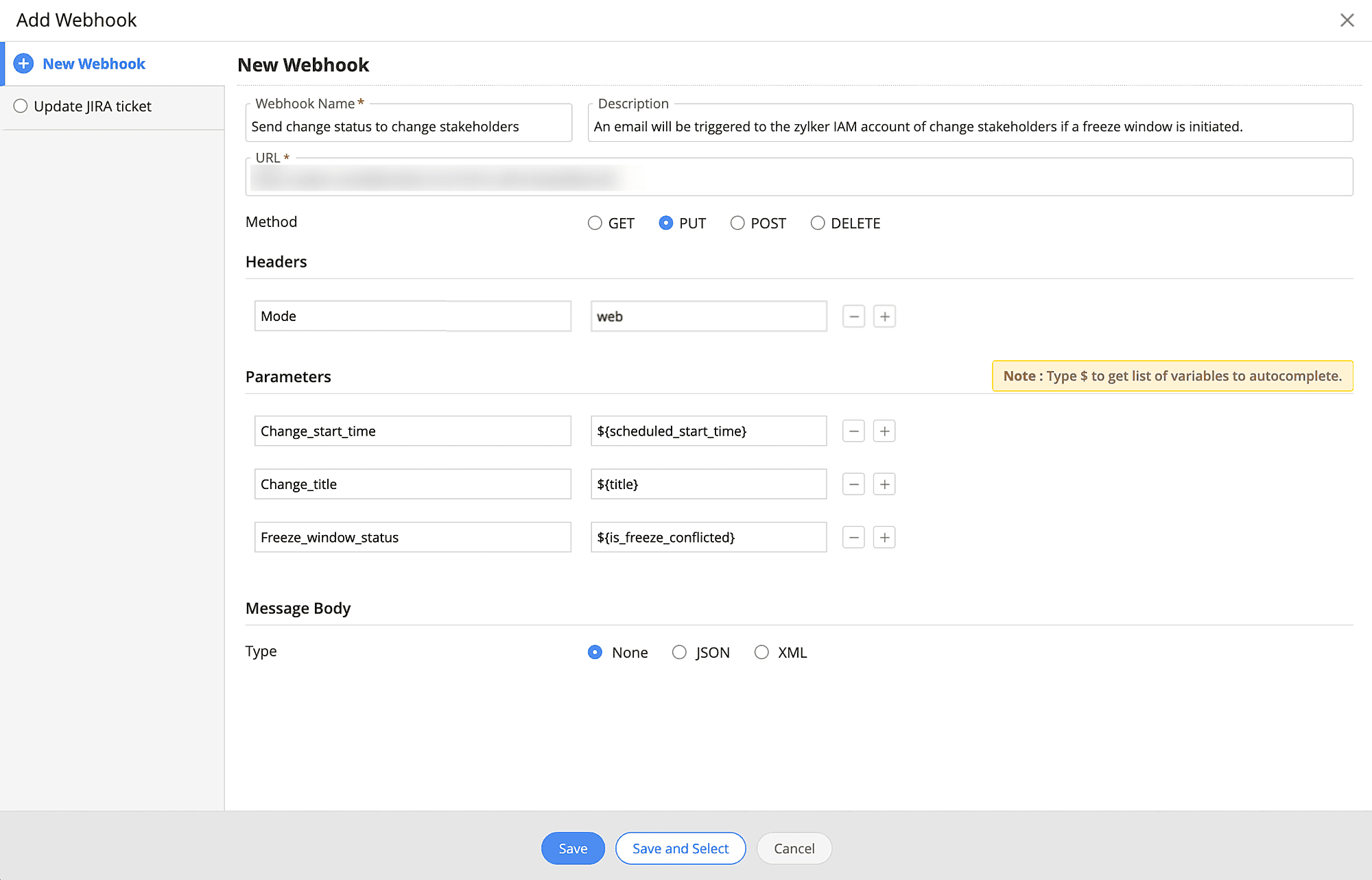This screenshot has width=1372, height=880.
Task: Add a header row after Mode
Action: [x=884, y=316]
